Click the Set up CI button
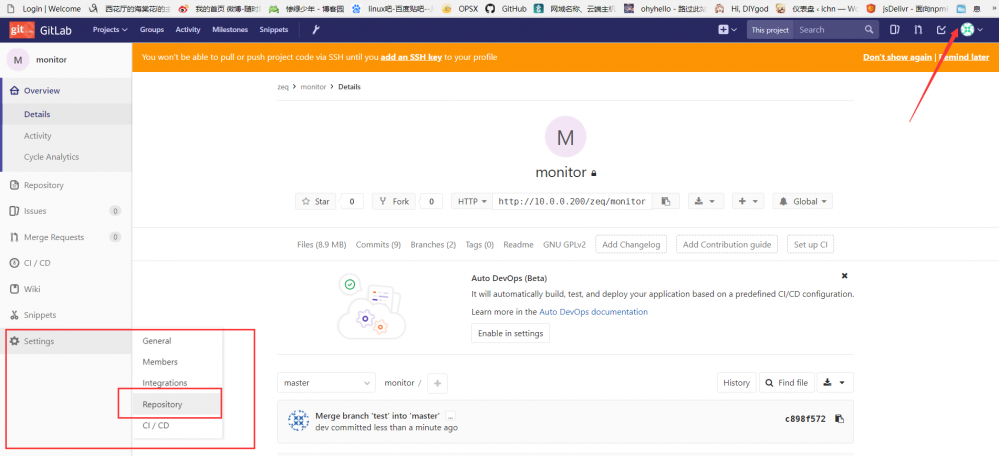Viewport: 999px width, 456px height. pos(810,245)
